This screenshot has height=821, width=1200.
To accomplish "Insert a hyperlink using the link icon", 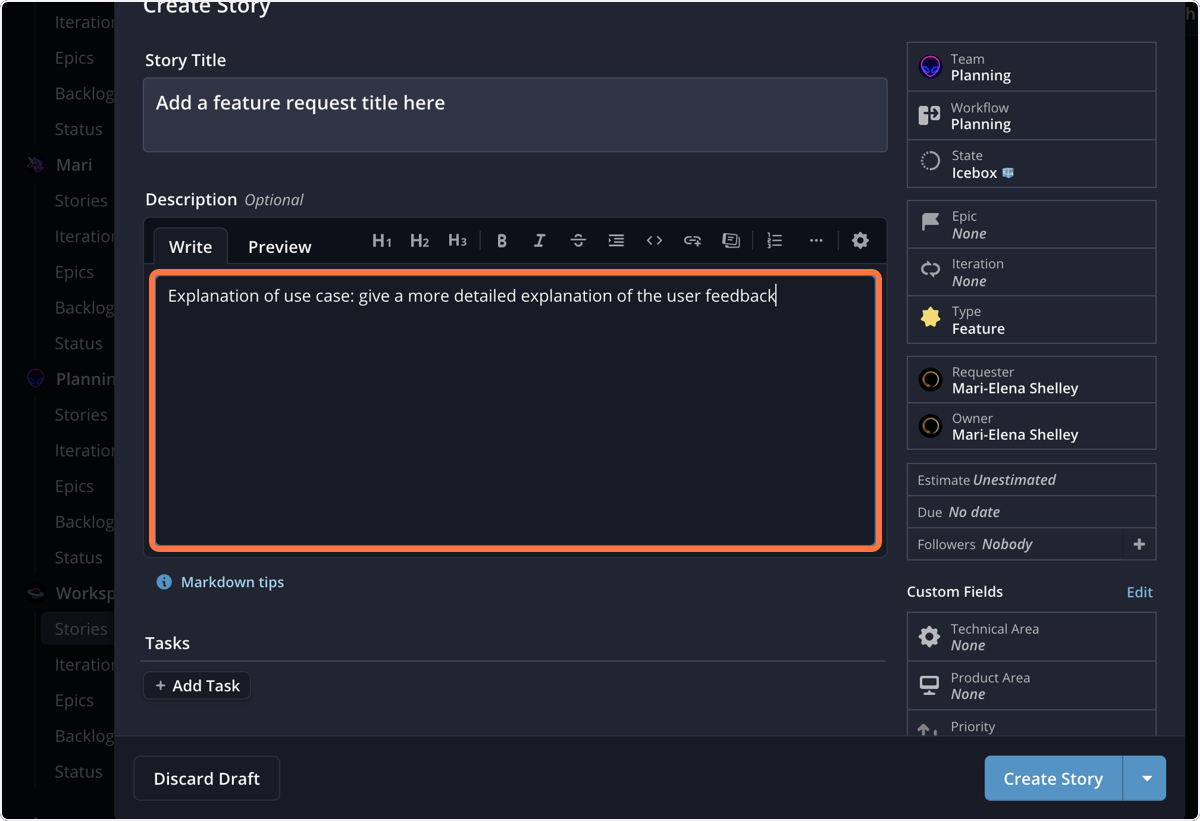I will tap(692, 240).
